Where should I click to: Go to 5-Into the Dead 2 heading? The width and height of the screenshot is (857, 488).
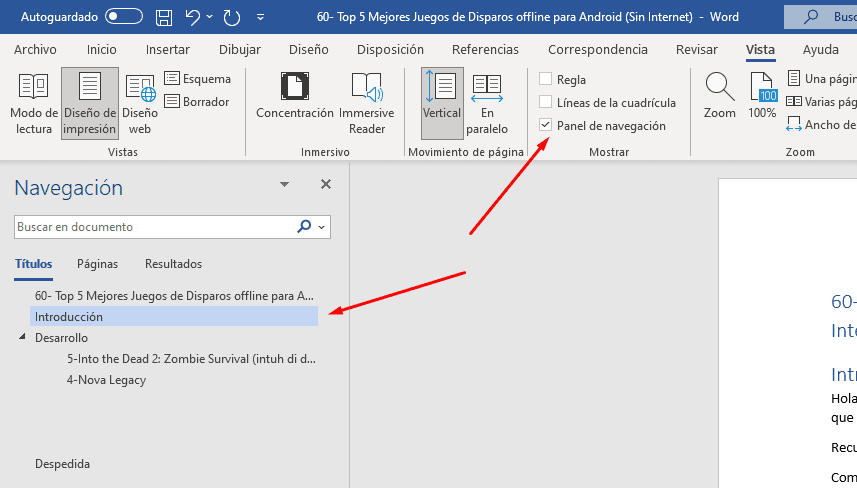click(x=191, y=358)
